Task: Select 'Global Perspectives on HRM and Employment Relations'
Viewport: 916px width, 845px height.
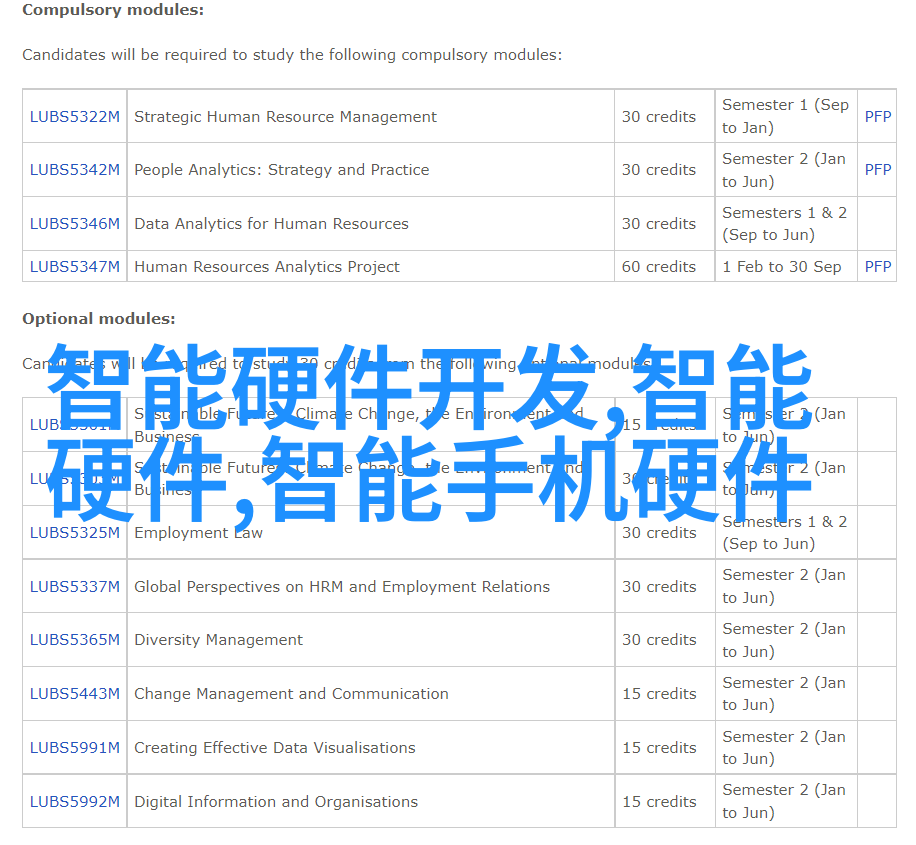Action: pos(342,586)
